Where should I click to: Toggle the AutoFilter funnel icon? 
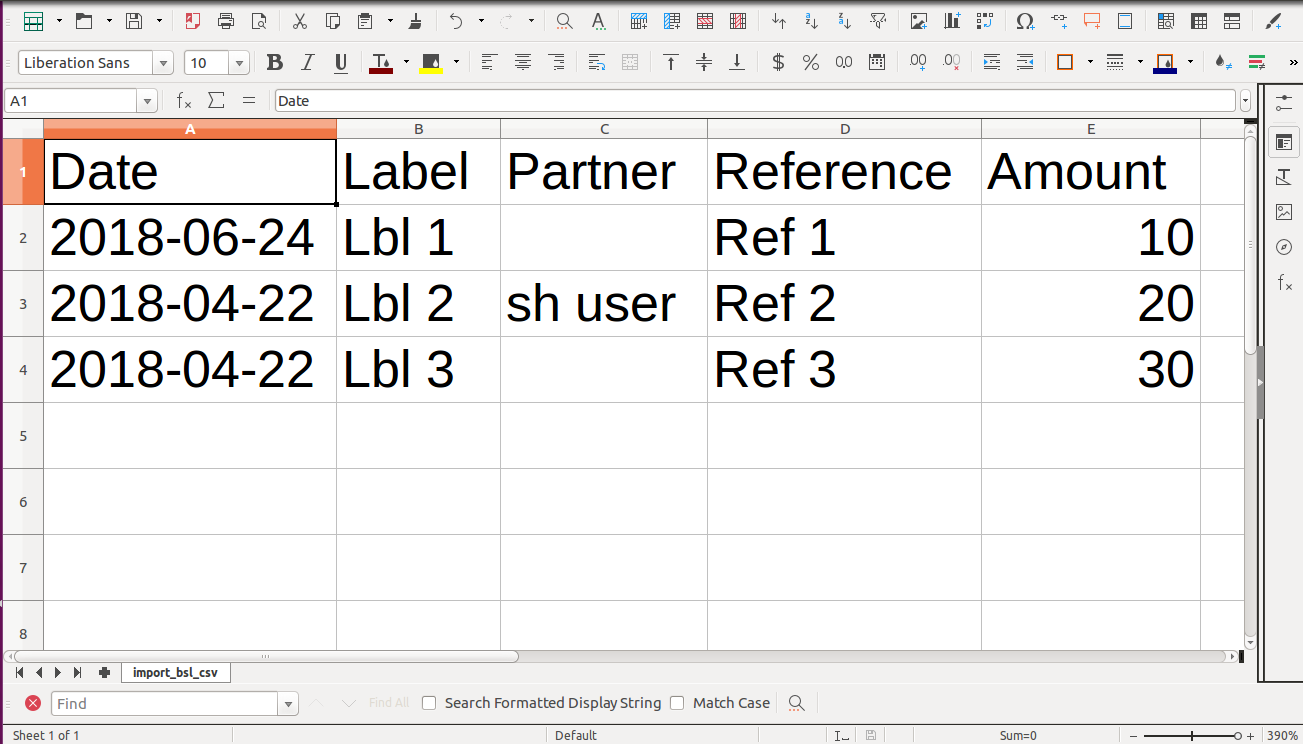coord(878,20)
